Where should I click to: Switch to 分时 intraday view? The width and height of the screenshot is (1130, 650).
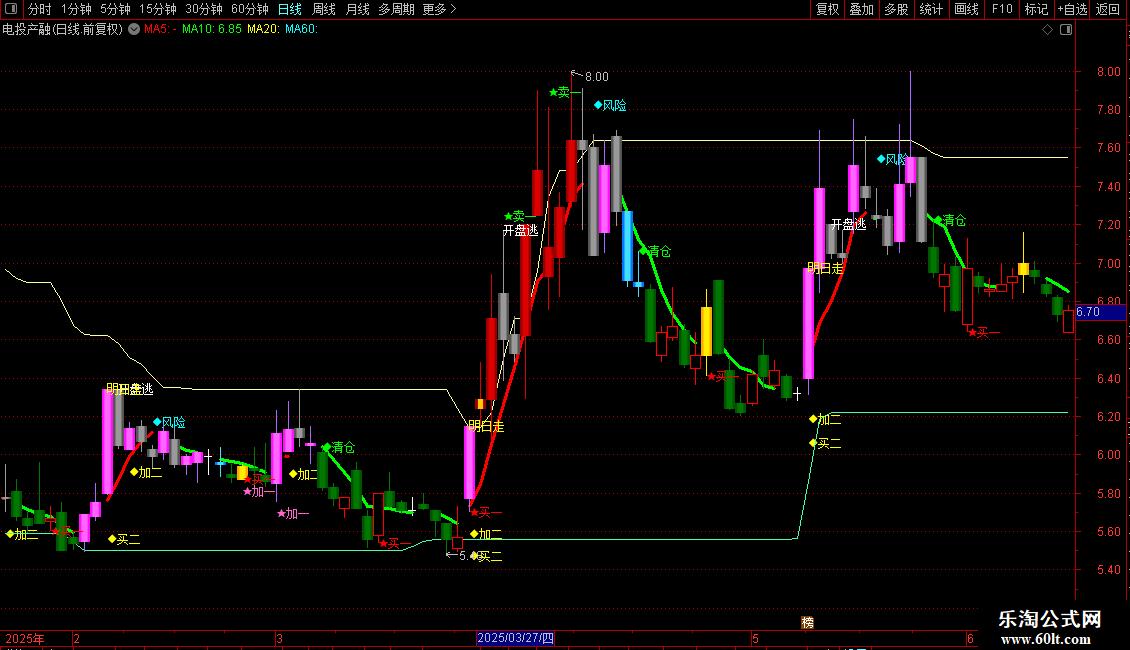tap(40, 9)
